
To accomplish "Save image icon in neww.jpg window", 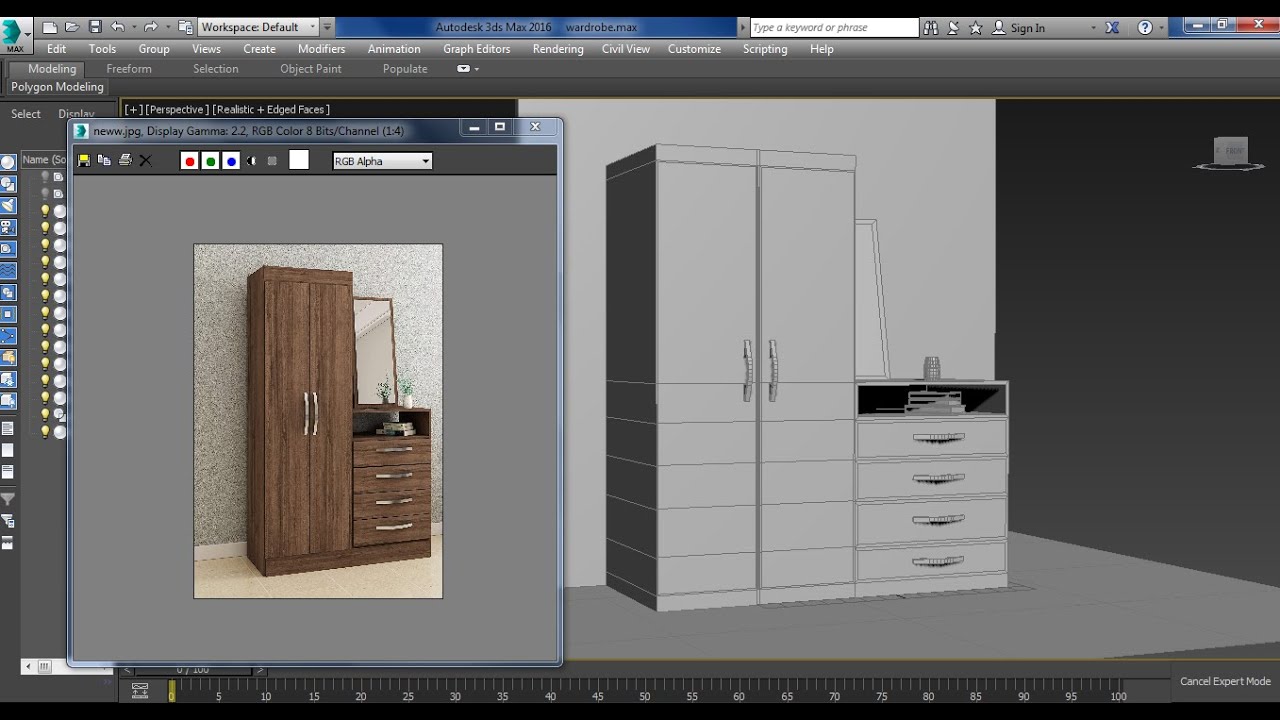I will (x=84, y=160).
